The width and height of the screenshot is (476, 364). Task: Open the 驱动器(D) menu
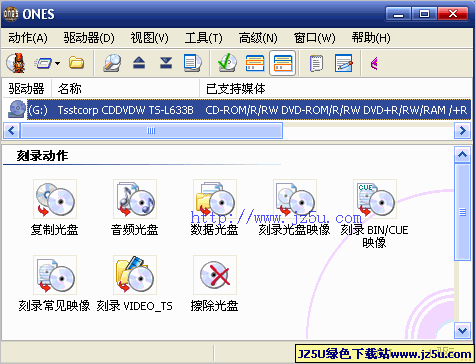(89, 38)
